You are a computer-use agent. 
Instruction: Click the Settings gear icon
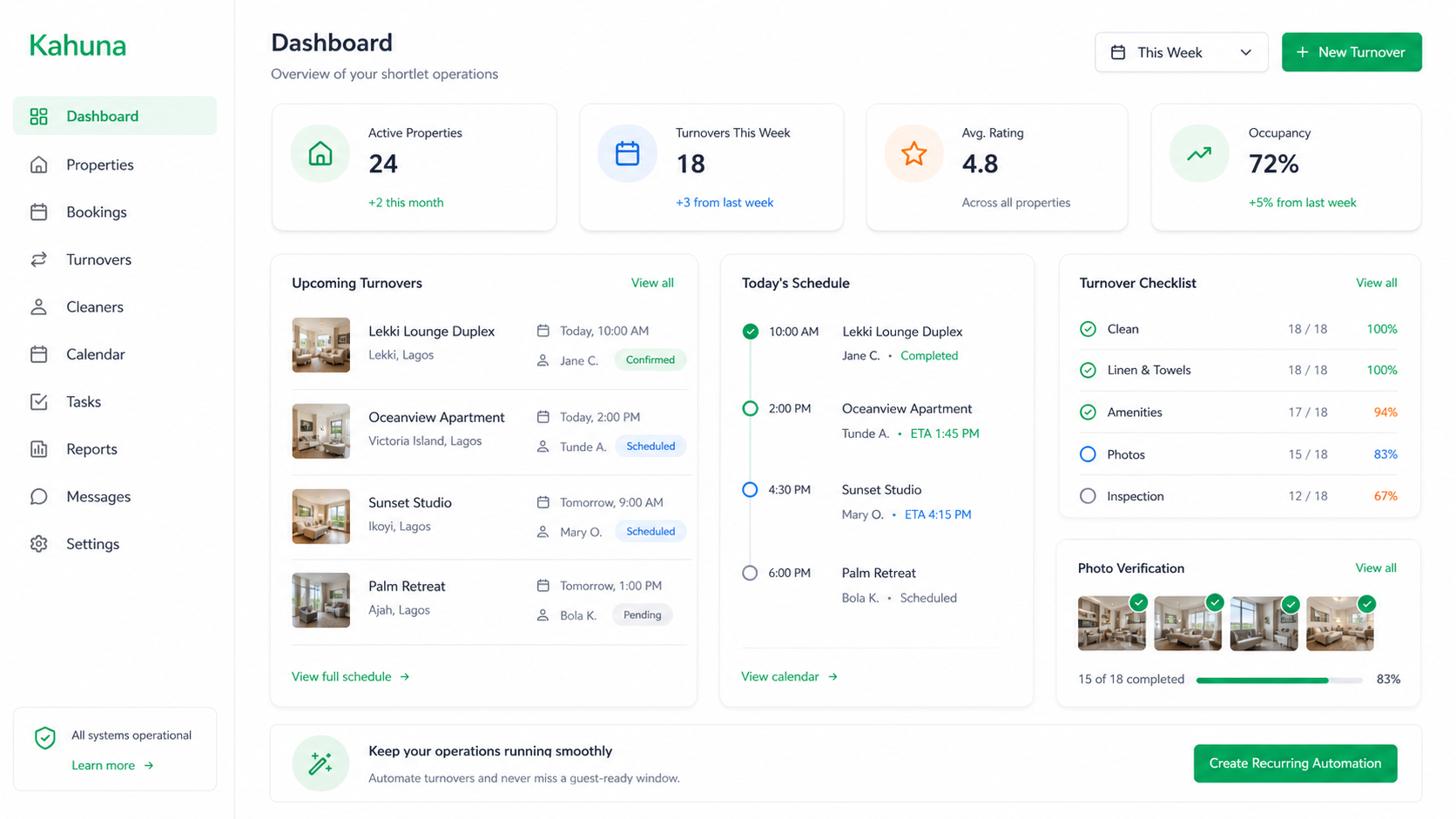click(38, 544)
